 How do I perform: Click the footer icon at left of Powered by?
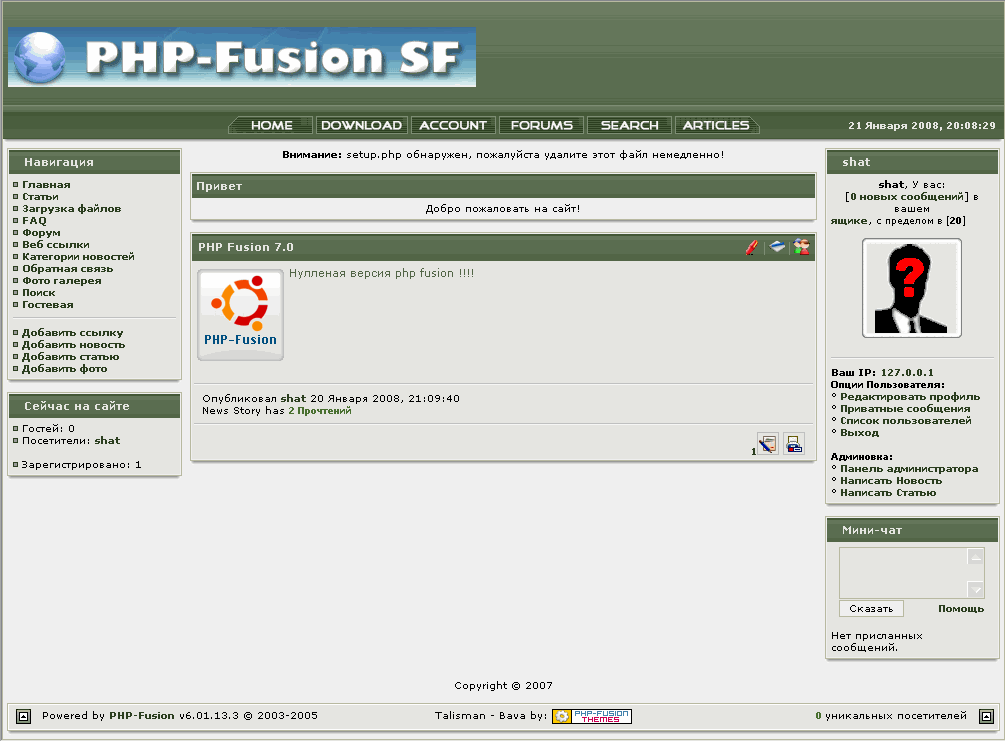coord(24,716)
